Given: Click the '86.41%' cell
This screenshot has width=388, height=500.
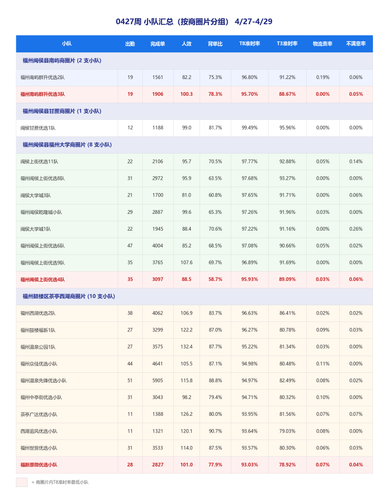Looking at the screenshot, I should point(287,313).
